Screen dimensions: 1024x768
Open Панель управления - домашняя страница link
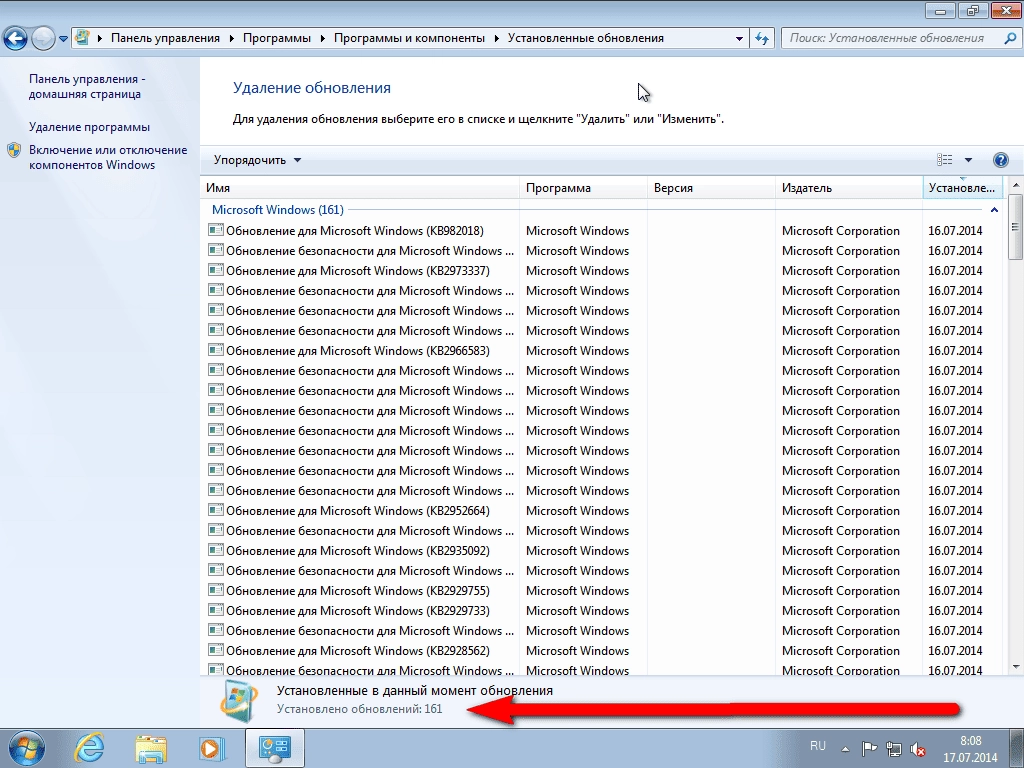87,86
